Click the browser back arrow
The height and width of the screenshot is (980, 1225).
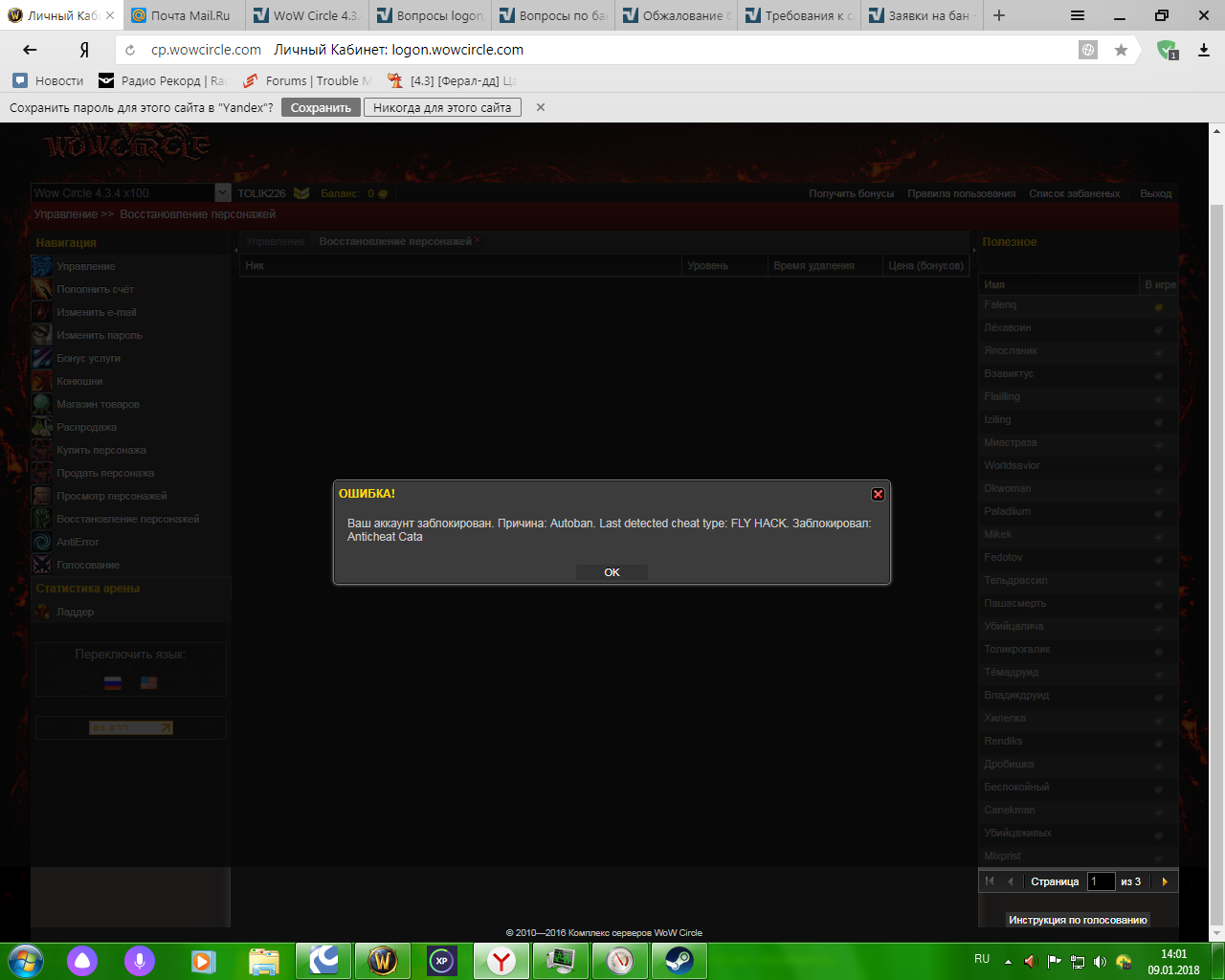pos(30,50)
